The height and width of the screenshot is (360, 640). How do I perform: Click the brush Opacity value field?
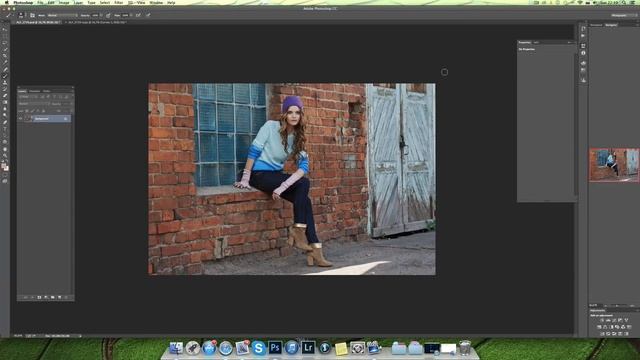coord(95,15)
